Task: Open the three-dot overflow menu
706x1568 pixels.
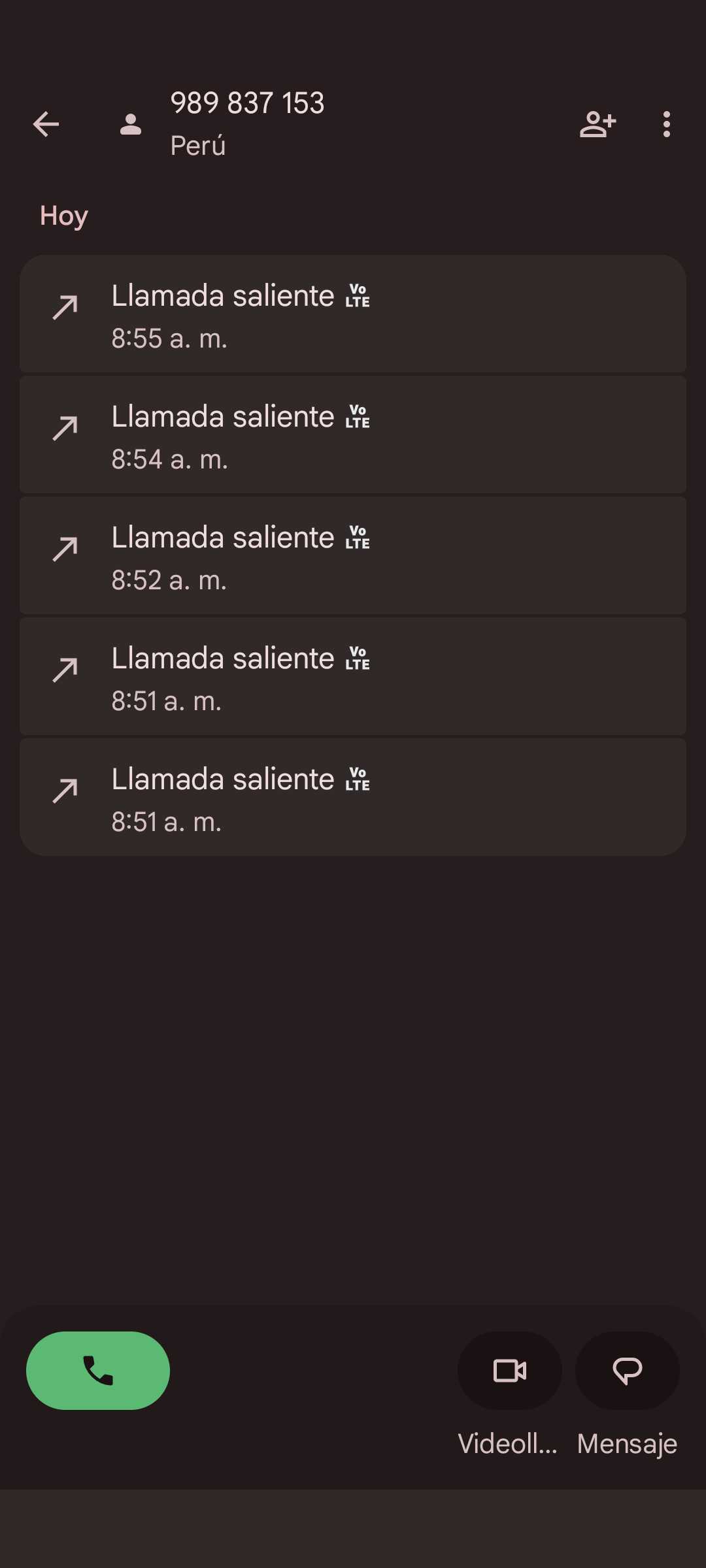Action: click(x=666, y=124)
